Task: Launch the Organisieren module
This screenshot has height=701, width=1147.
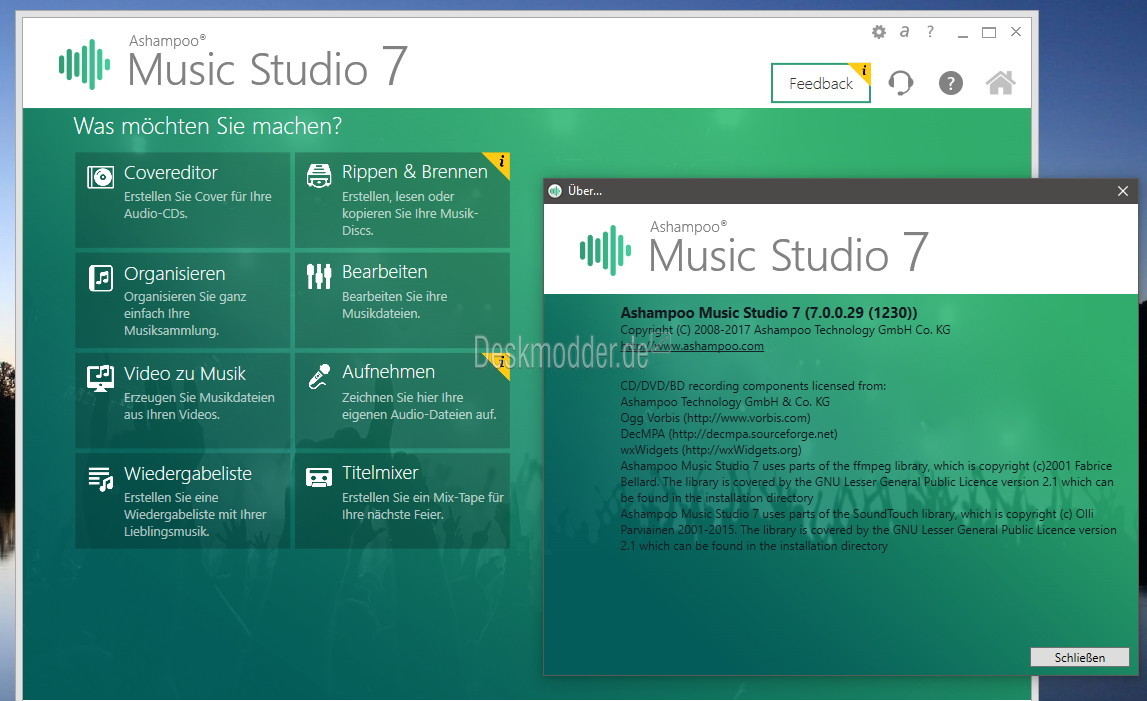Action: (183, 300)
